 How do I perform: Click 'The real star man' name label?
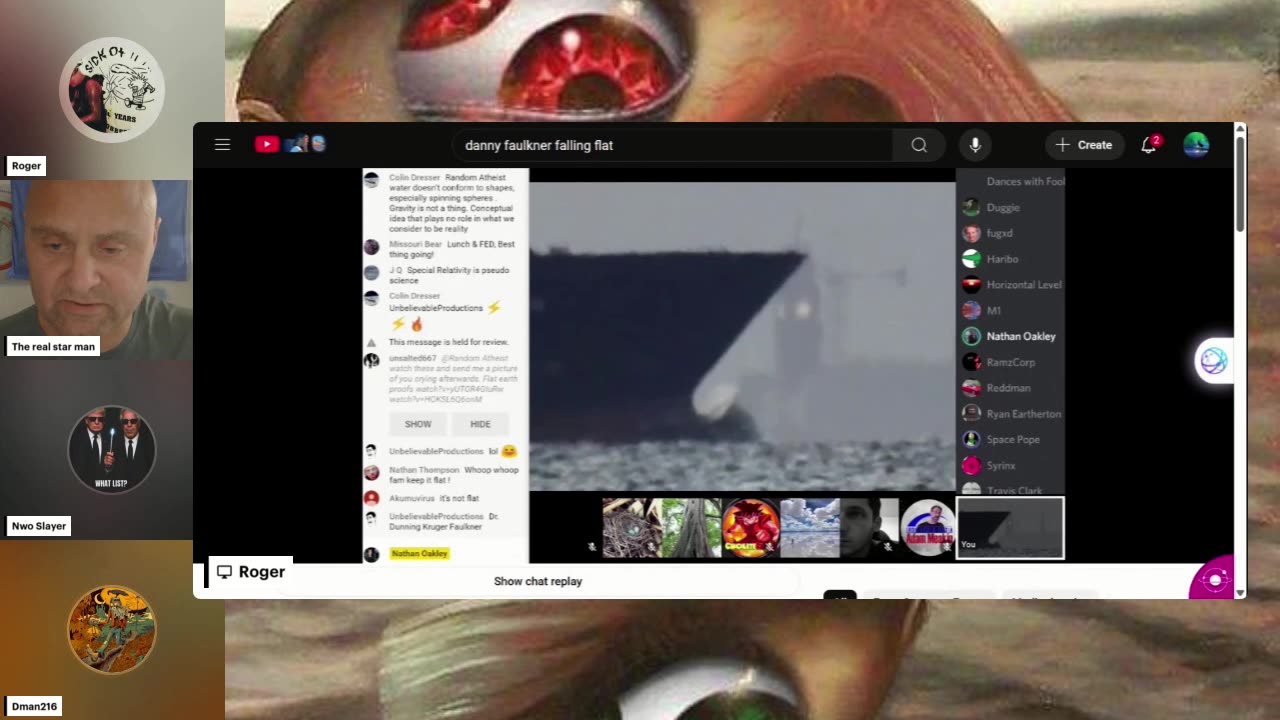pos(53,347)
